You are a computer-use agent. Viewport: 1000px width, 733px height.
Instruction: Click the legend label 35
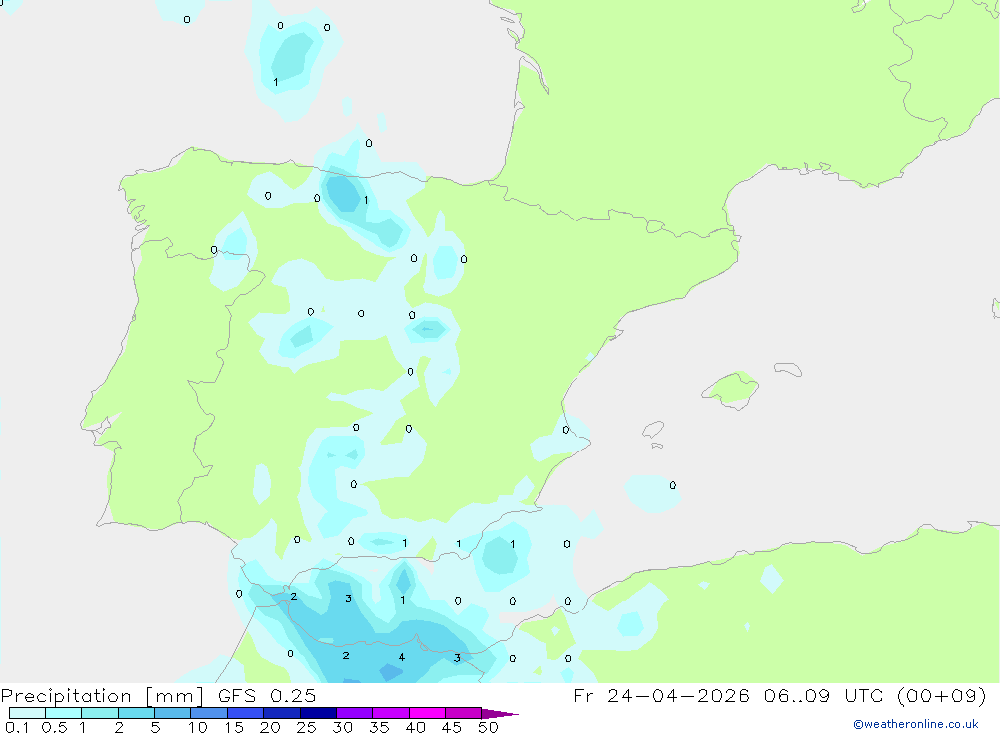379,727
